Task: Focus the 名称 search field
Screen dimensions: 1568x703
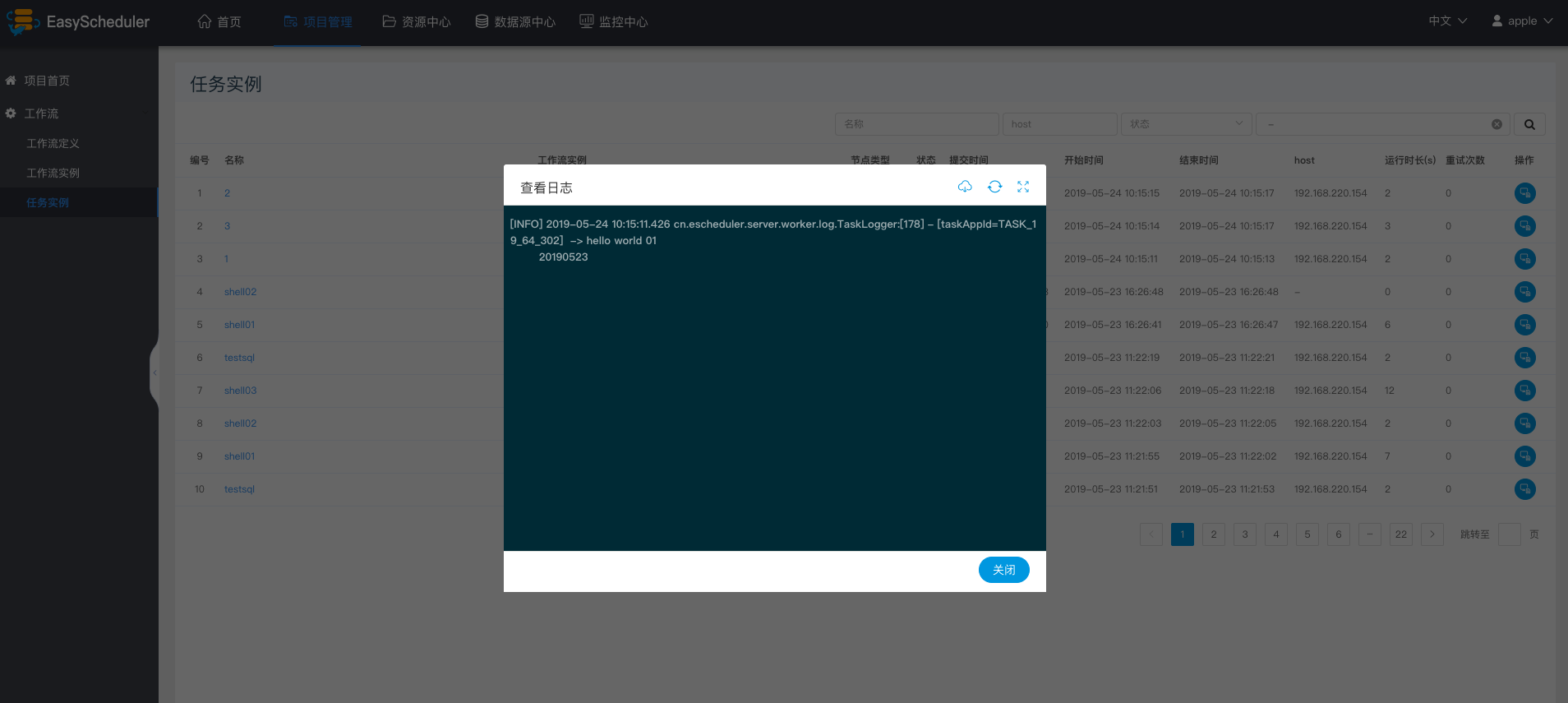Action: coord(916,124)
